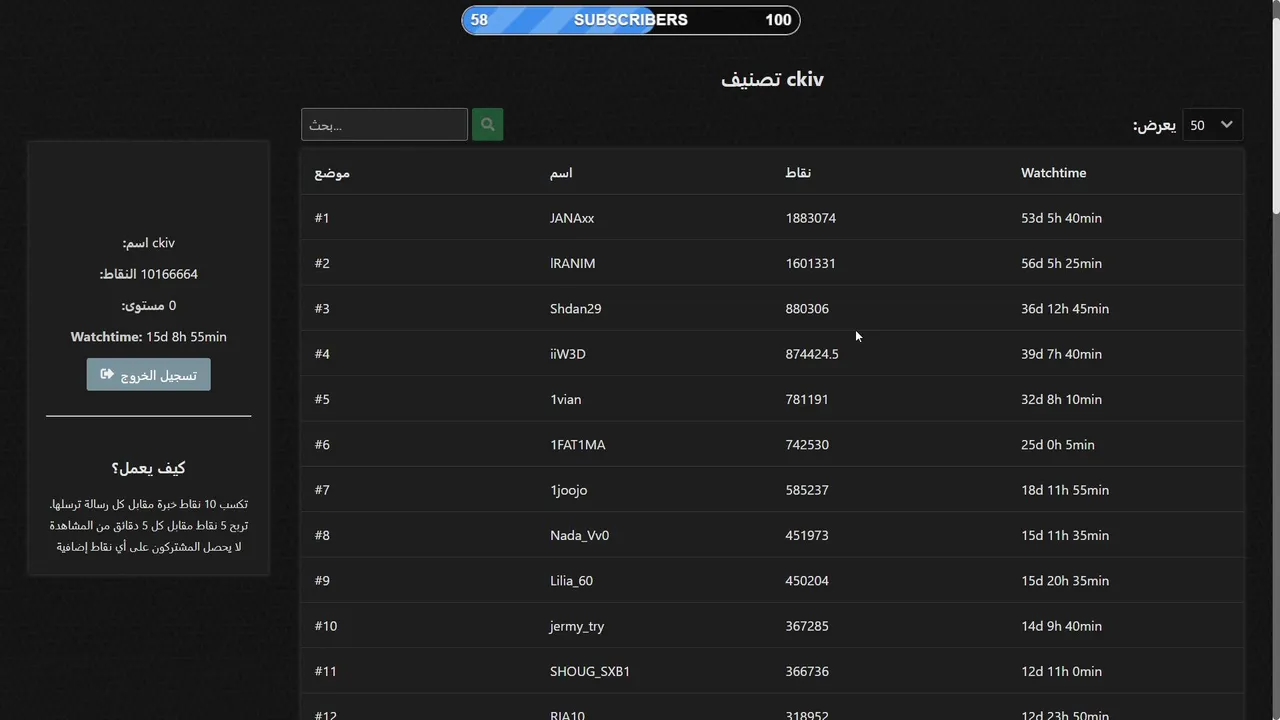Screen dimensions: 1280x720
Task: Click rank #5 cell
Action: coord(322,399)
